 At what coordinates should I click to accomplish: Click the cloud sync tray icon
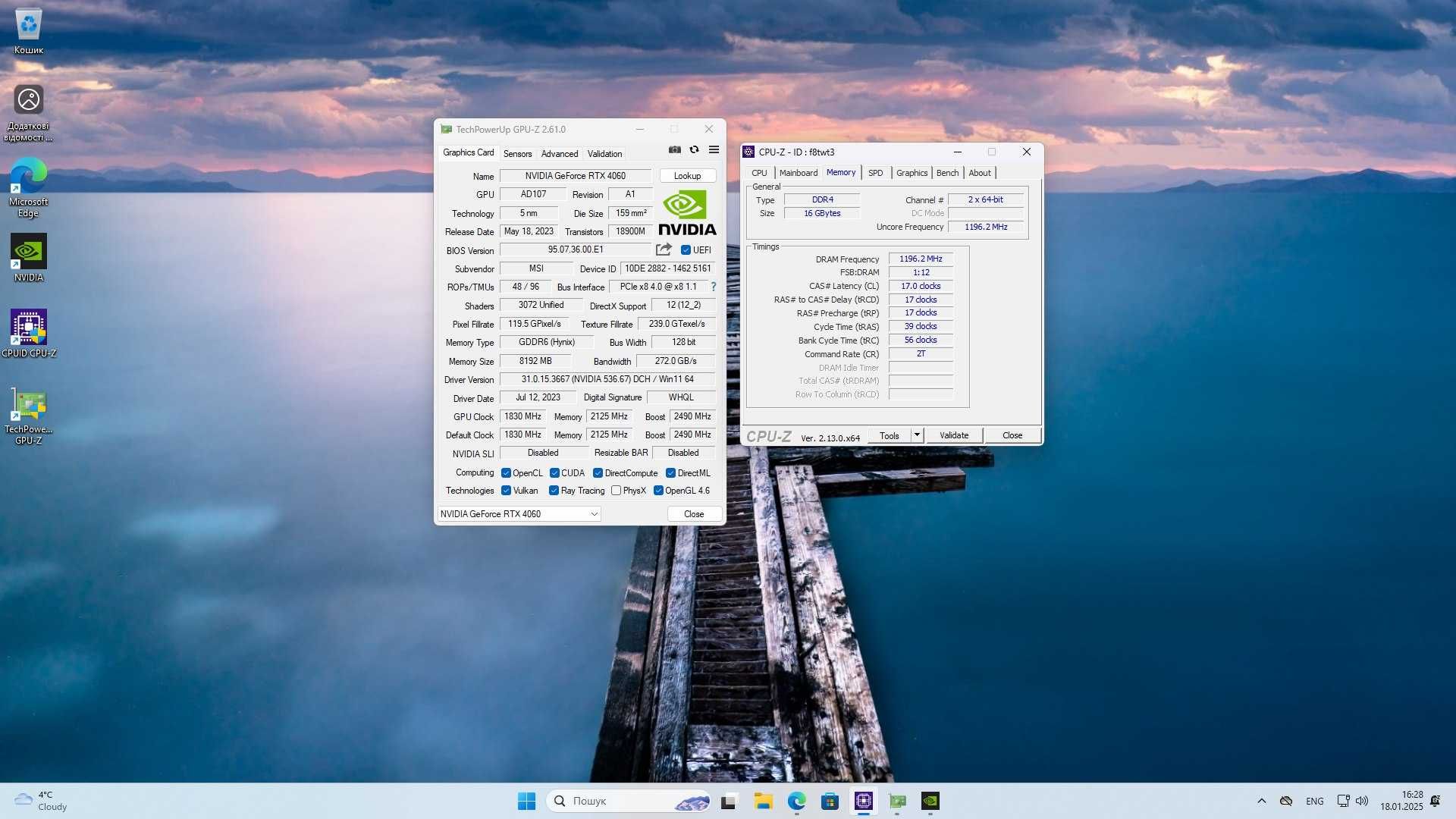click(1286, 801)
